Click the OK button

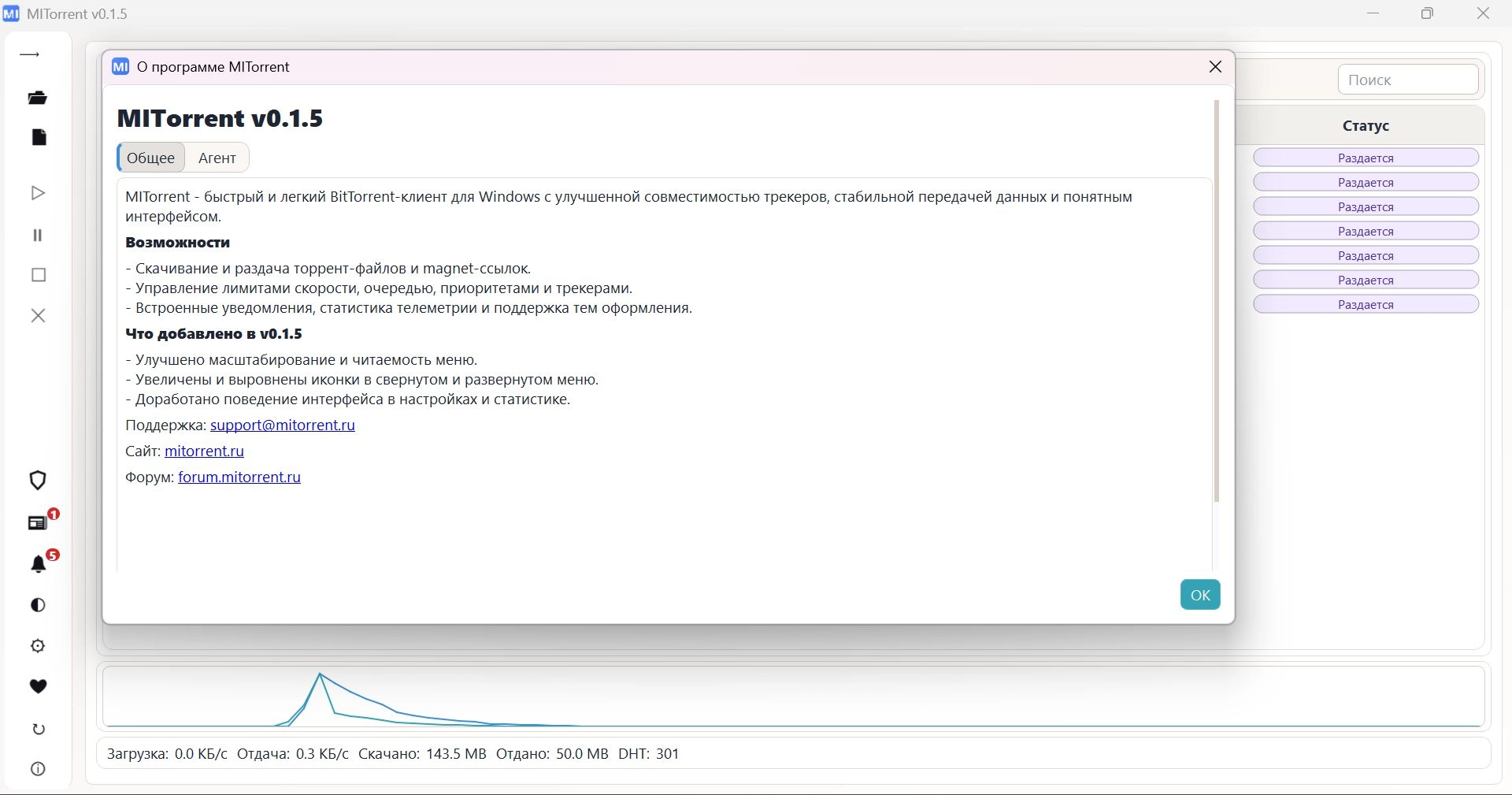(1200, 595)
